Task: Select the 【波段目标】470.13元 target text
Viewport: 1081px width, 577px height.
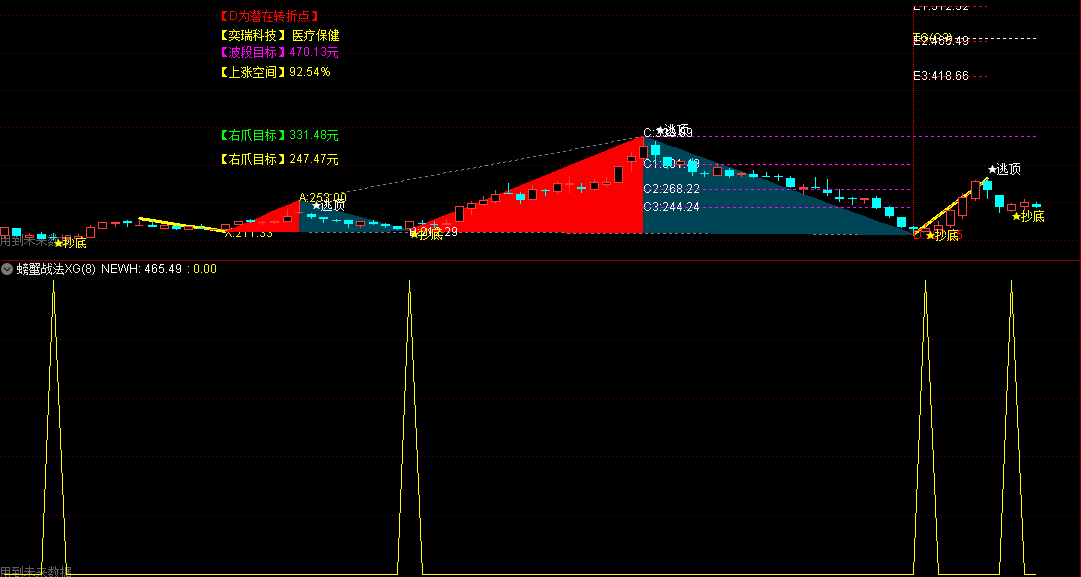Action: (279, 52)
